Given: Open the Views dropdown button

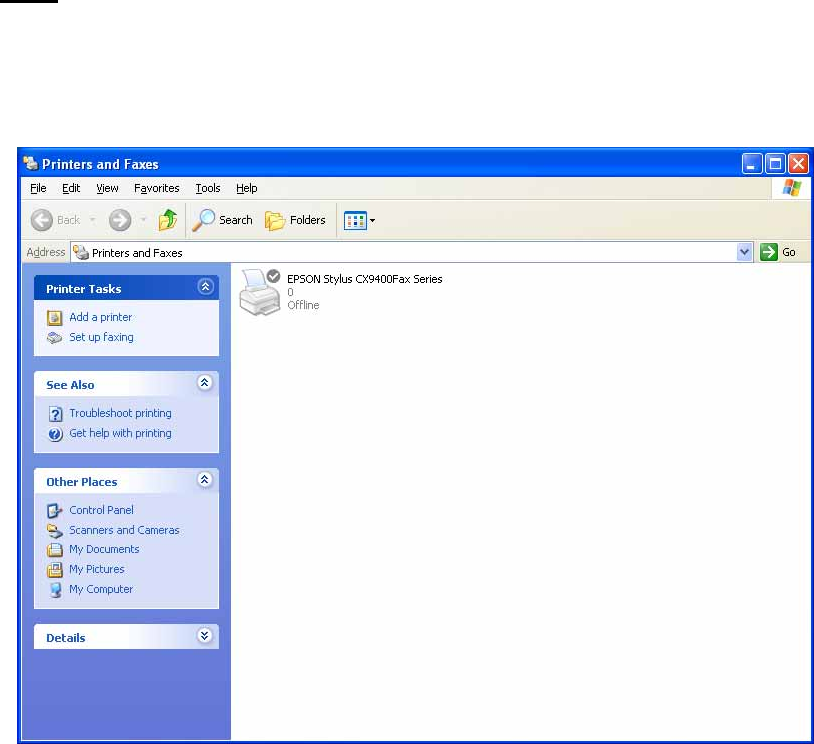Looking at the screenshot, I should click(359, 221).
